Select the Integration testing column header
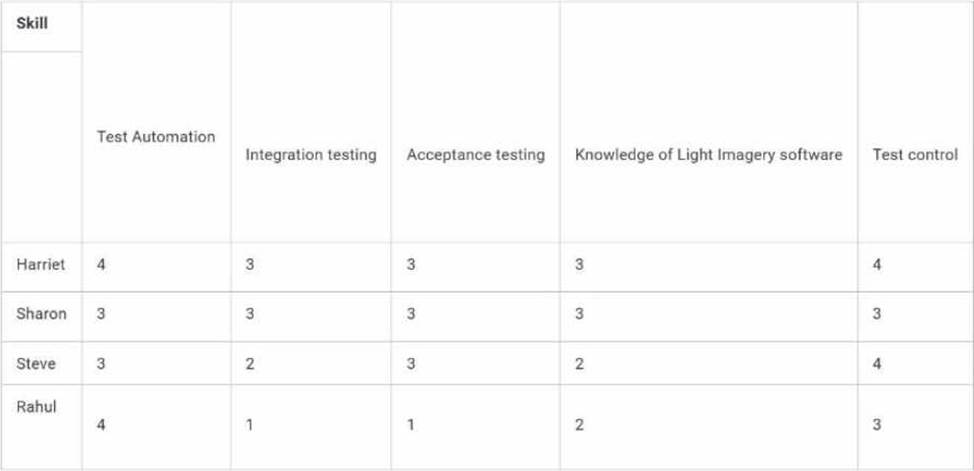Screen dimensions: 974x471 point(311,155)
